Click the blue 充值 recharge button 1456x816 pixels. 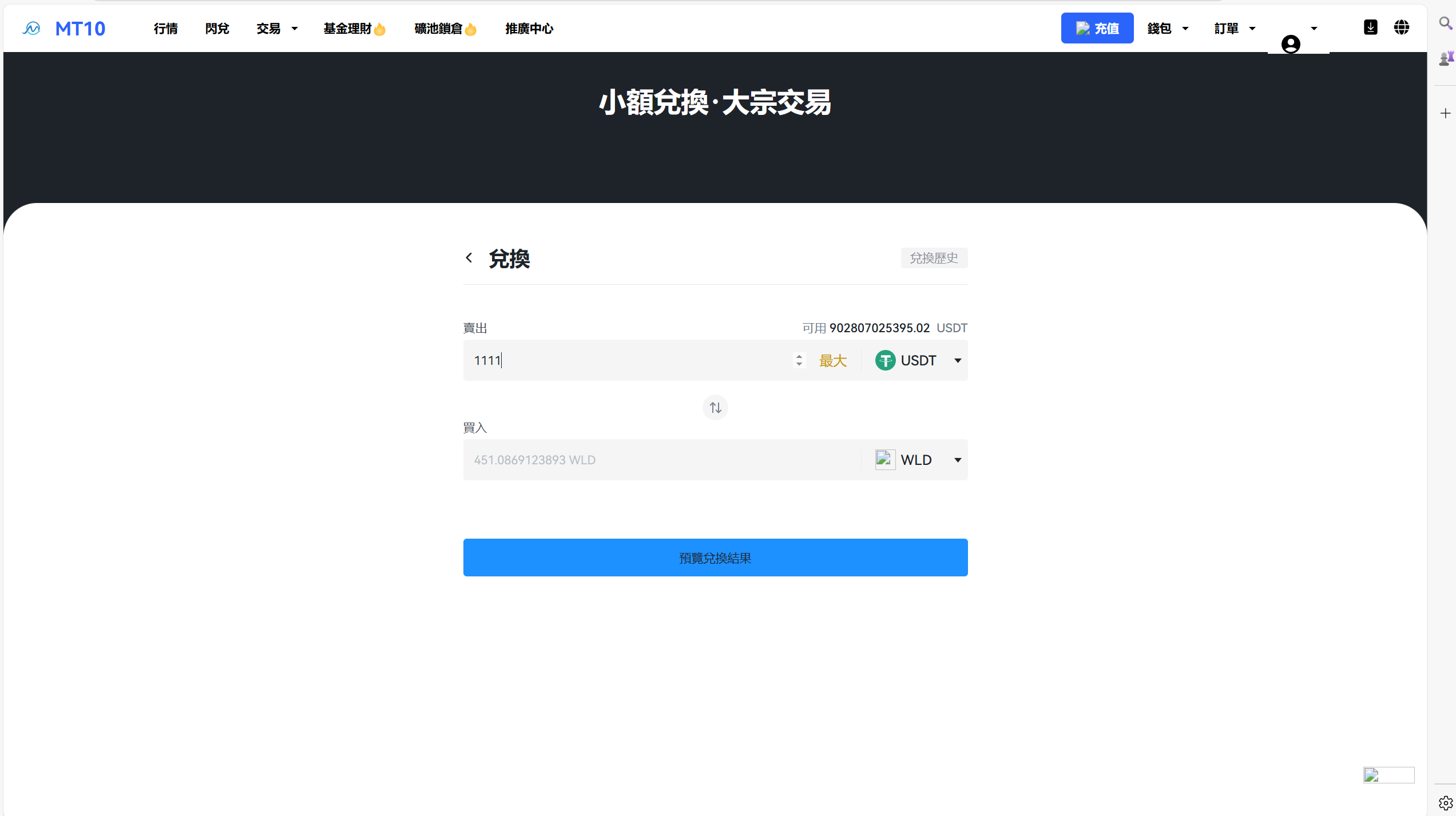click(x=1097, y=27)
